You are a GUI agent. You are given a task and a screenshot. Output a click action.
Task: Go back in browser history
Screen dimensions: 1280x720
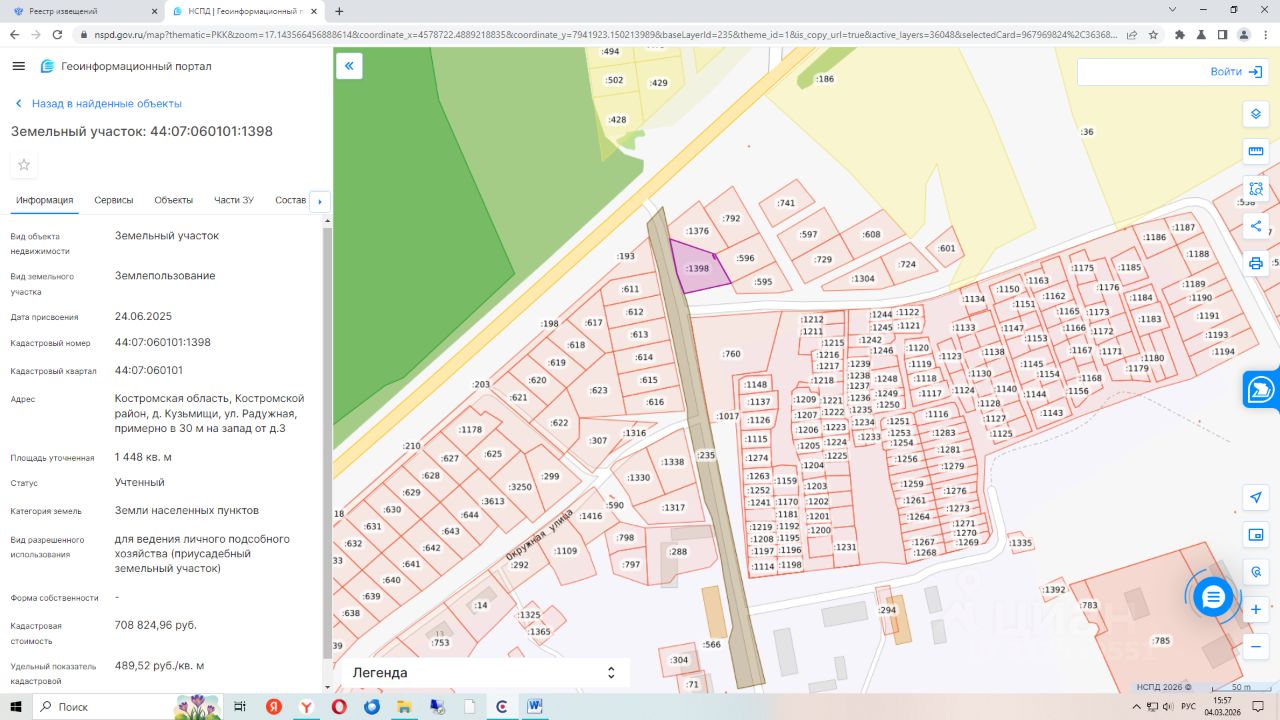[x=14, y=34]
